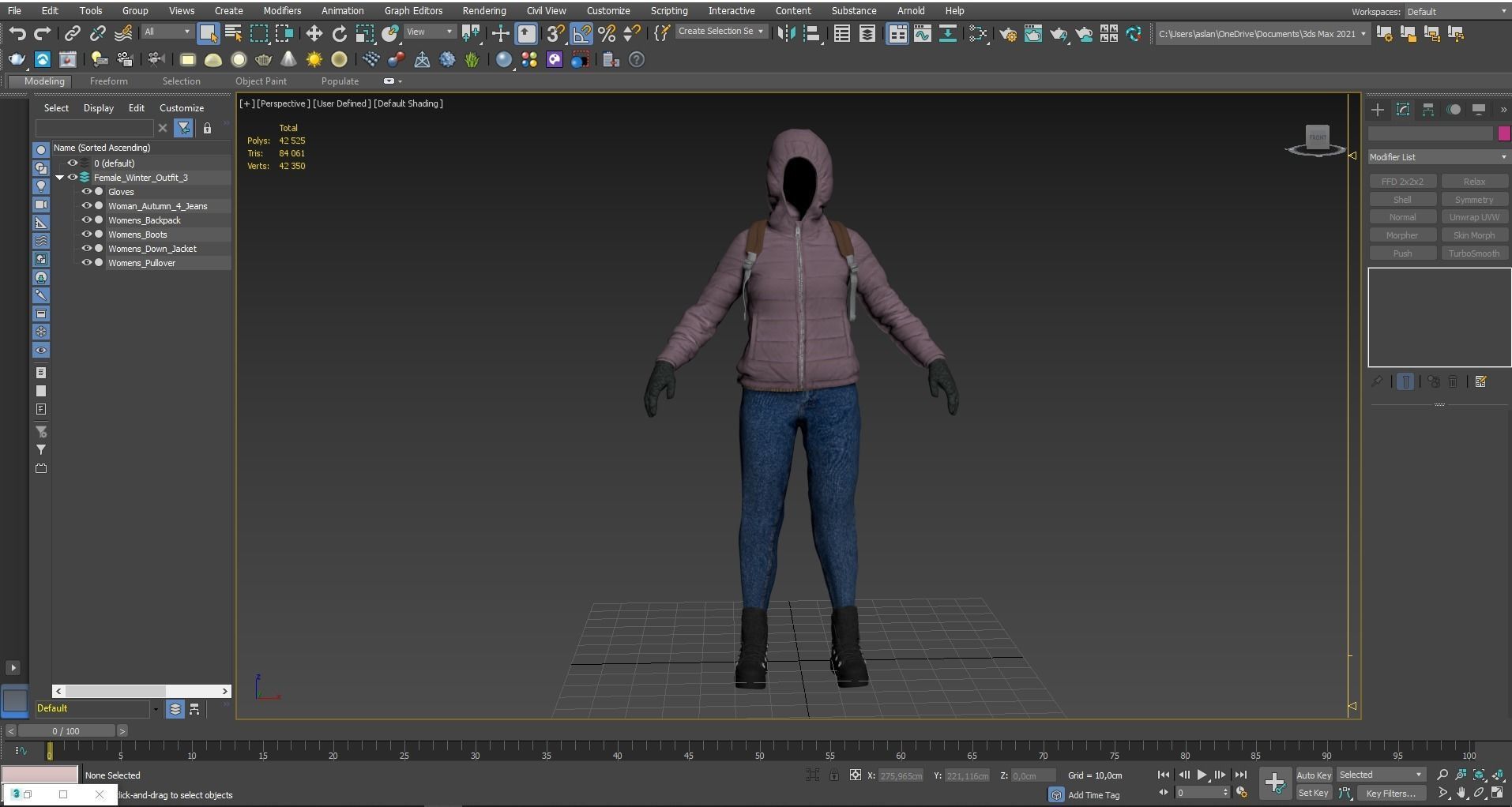The width and height of the screenshot is (1512, 807).
Task: Open the Display panel tab
Action: pyautogui.click(x=1479, y=110)
